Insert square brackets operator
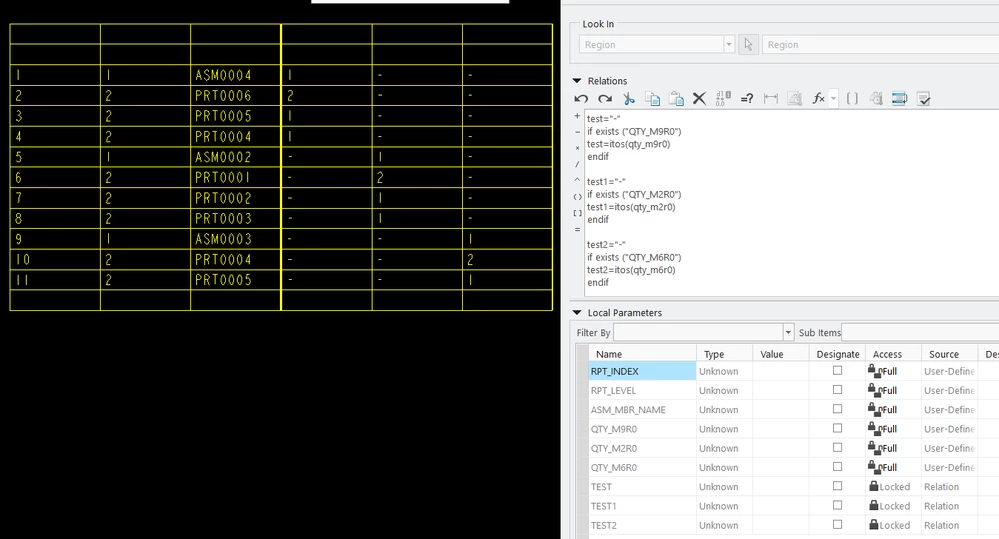999x539 pixels. tap(577, 213)
